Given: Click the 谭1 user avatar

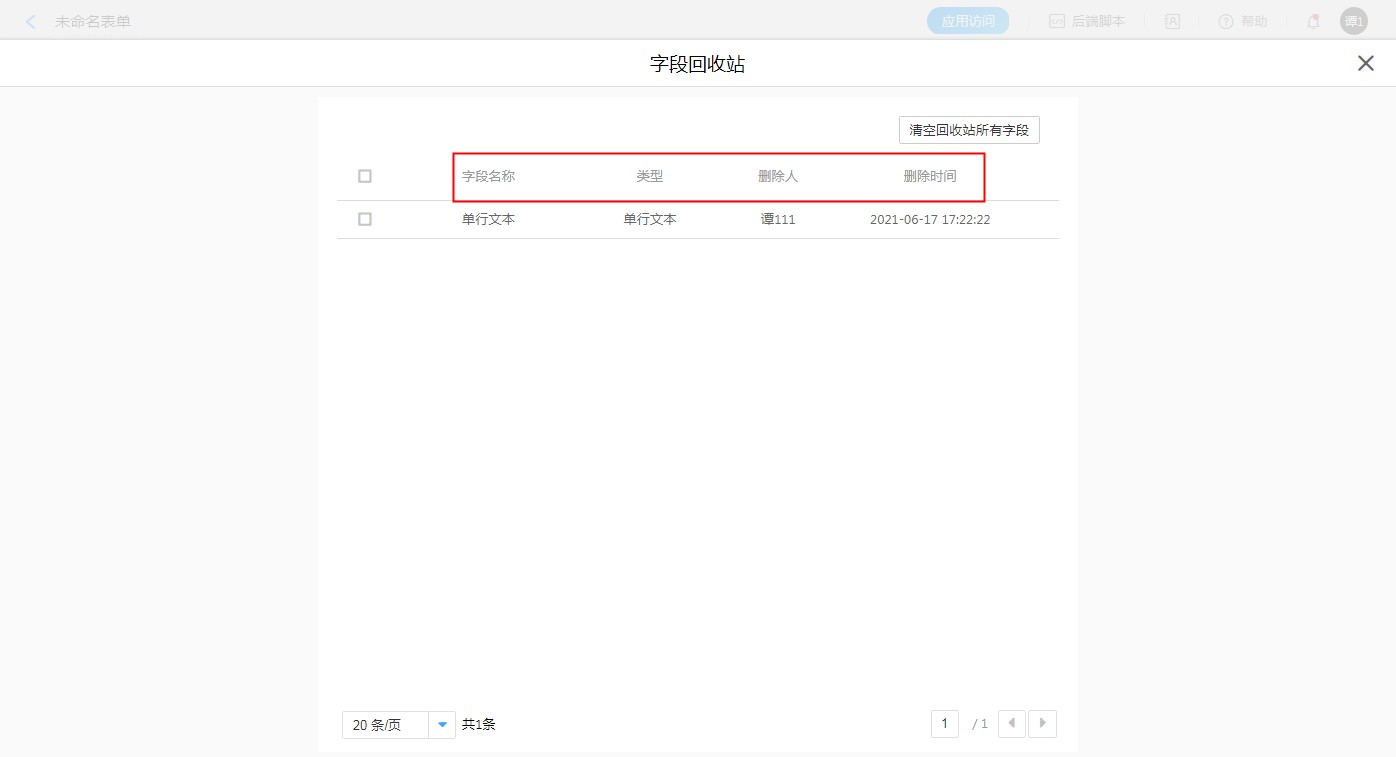Looking at the screenshot, I should pos(1353,21).
